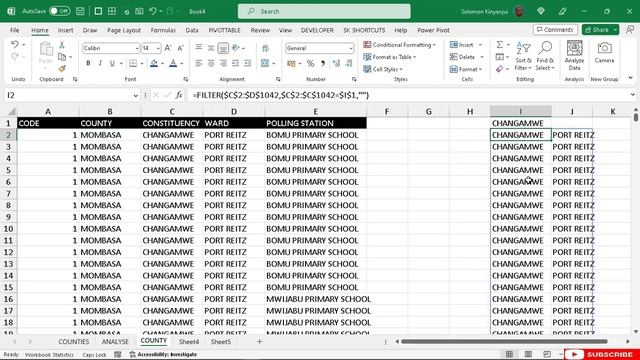Viewport: 640px width, 360px height.
Task: Click the Insert Function fx icon
Action: click(179, 96)
